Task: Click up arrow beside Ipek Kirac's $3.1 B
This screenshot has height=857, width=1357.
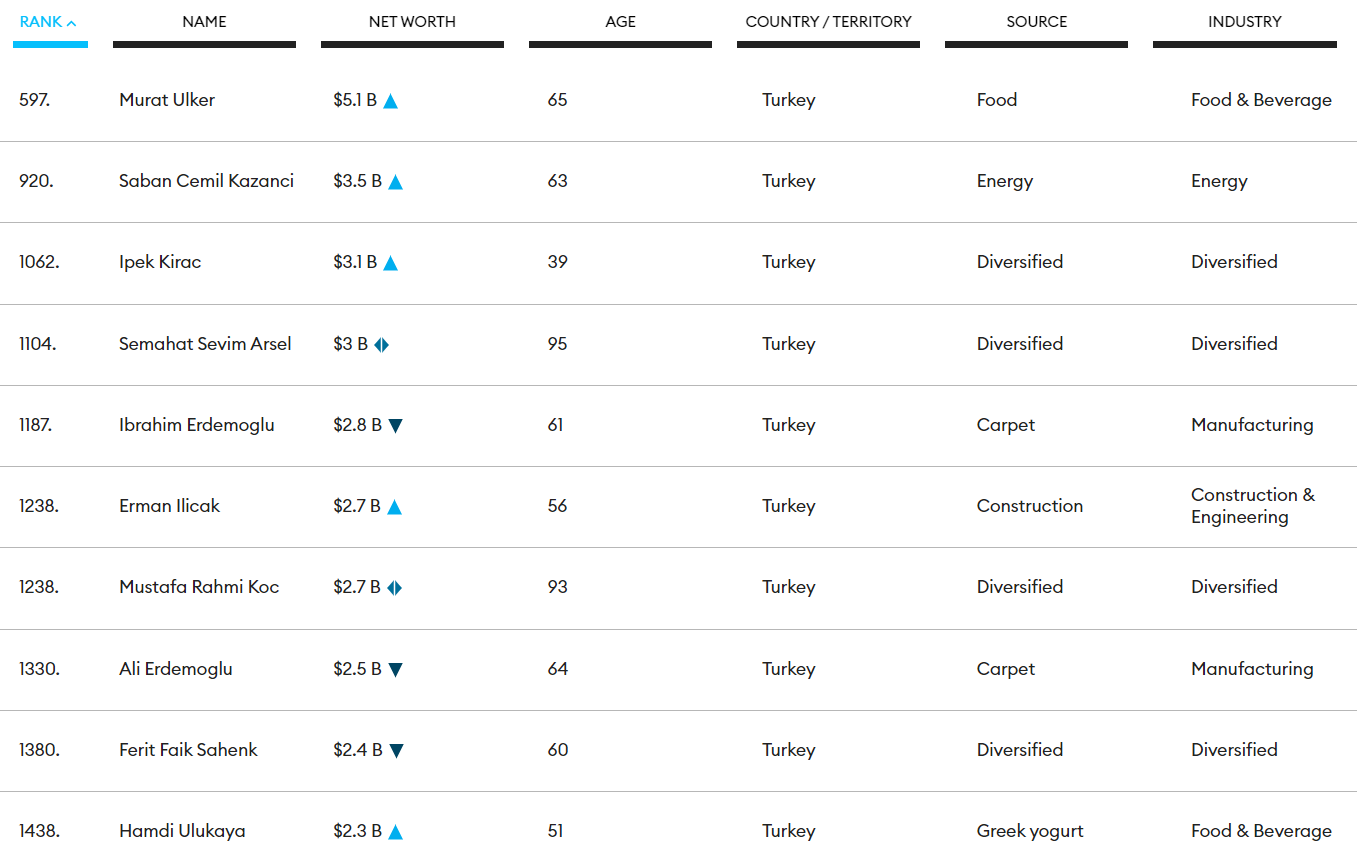Action: click(x=390, y=263)
